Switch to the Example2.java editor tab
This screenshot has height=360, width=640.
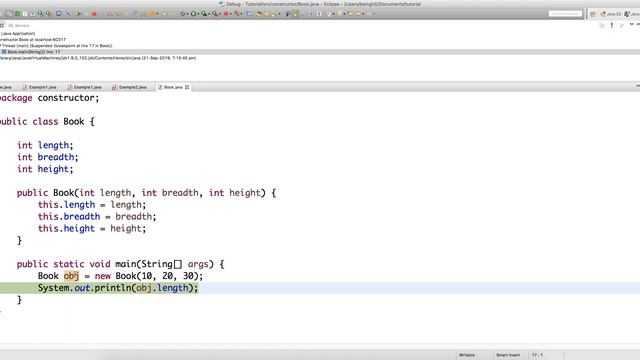[x=130, y=87]
